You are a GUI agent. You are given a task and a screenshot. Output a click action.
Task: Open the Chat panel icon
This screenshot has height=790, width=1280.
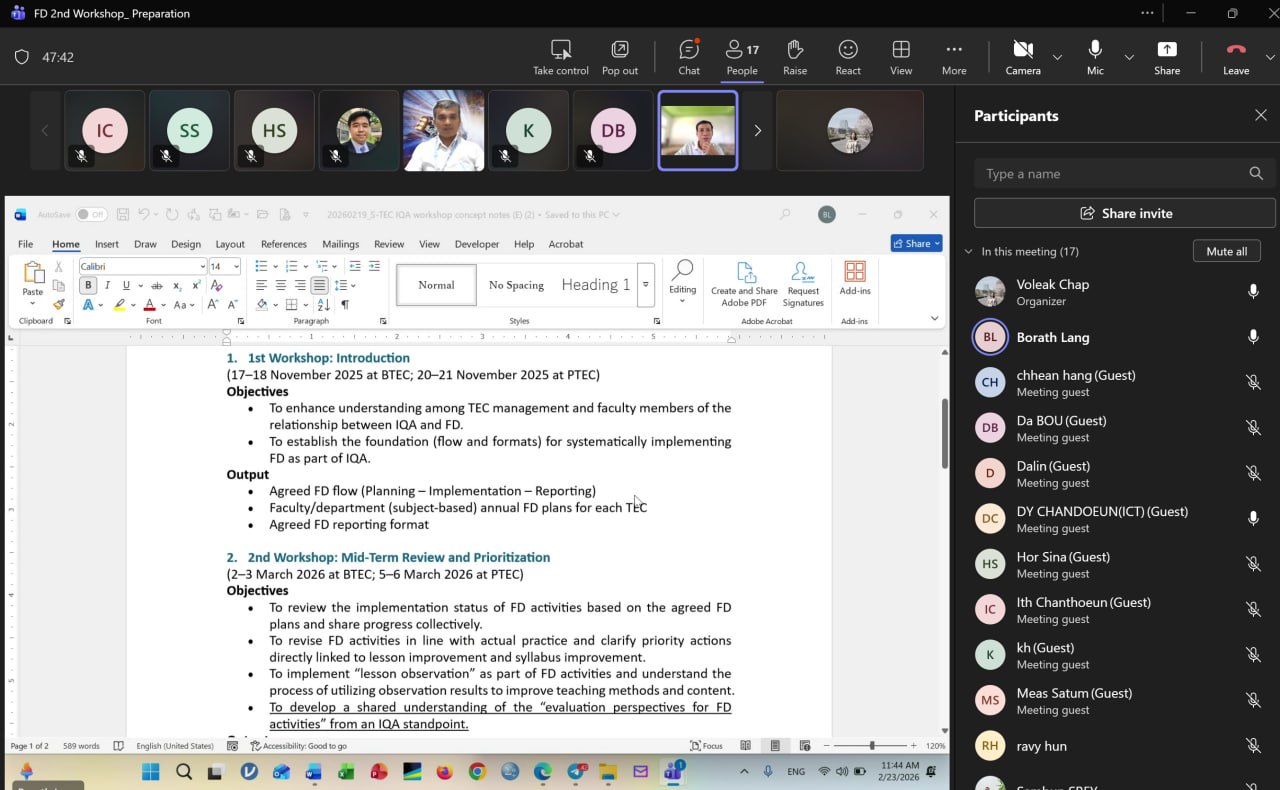(x=689, y=56)
